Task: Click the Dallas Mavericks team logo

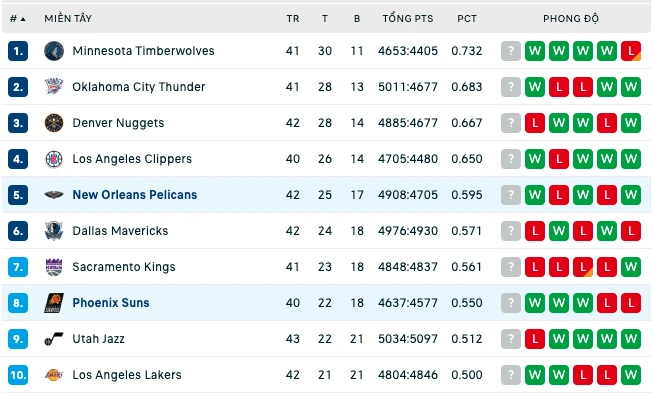Action: pos(54,231)
